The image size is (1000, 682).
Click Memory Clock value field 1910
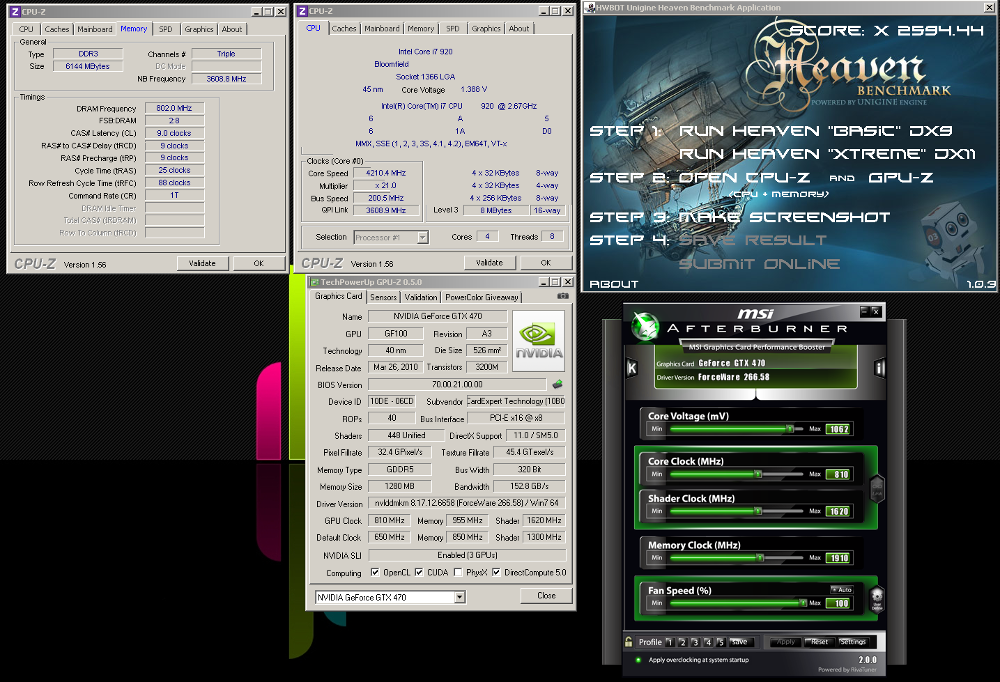pos(838,558)
